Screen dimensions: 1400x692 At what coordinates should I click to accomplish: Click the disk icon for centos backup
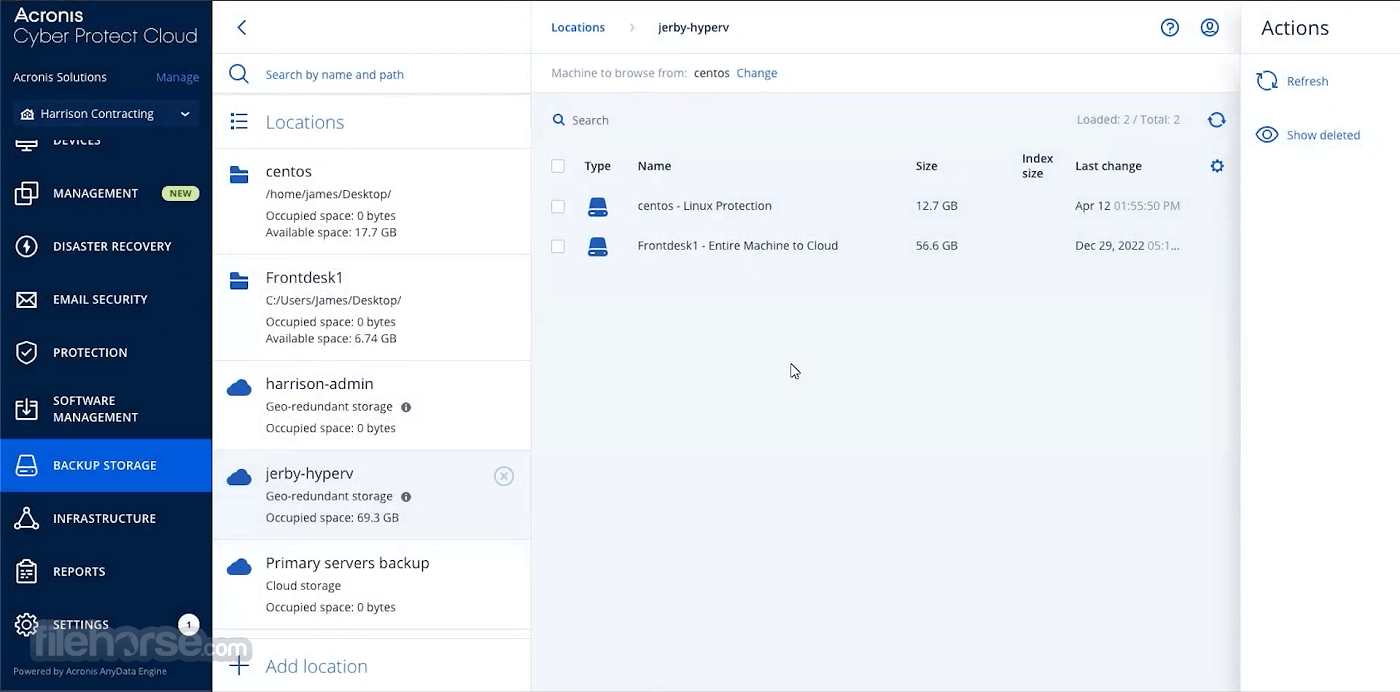coord(597,207)
